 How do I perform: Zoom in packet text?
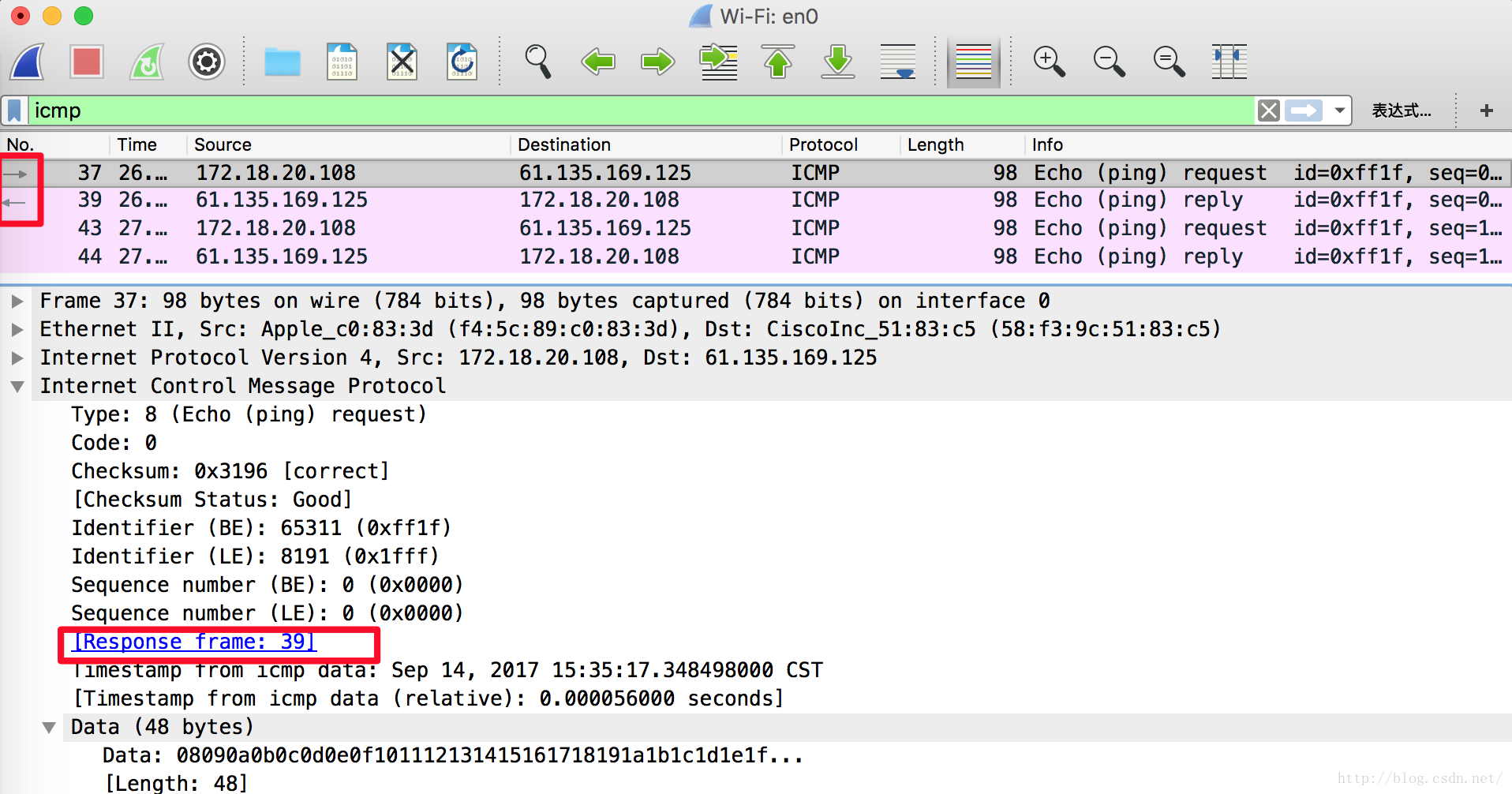point(1050,62)
